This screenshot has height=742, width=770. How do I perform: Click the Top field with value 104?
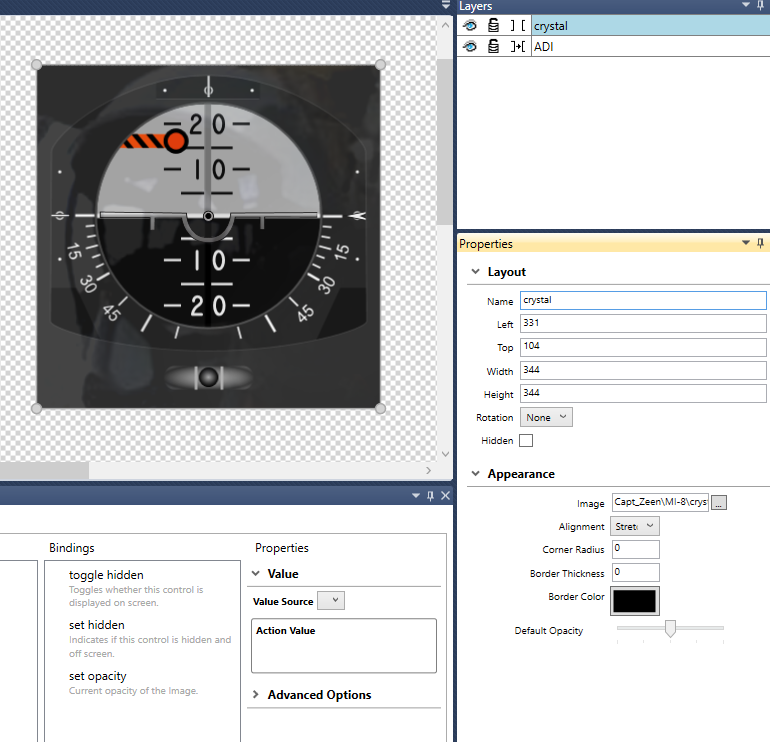[x=643, y=347]
